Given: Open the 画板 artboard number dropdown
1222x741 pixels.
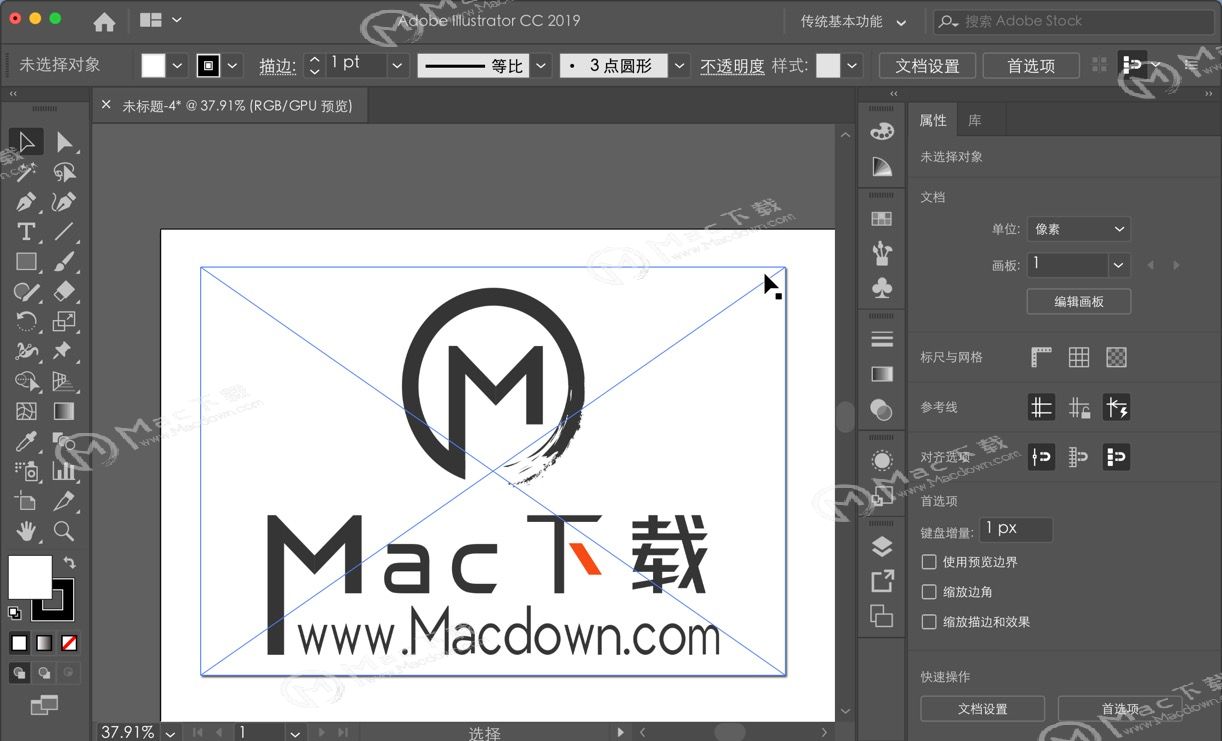Looking at the screenshot, I should [1119, 265].
